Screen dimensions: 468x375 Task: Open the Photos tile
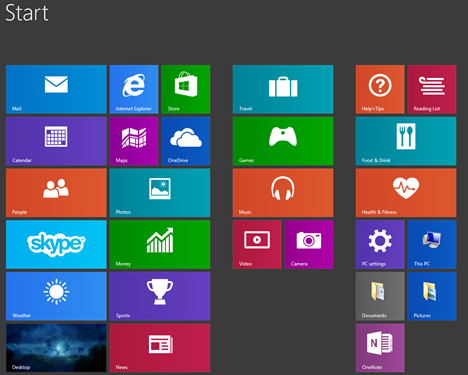[160, 193]
